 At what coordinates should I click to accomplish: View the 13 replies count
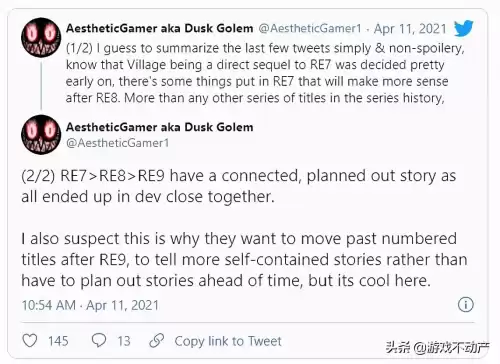(124, 341)
